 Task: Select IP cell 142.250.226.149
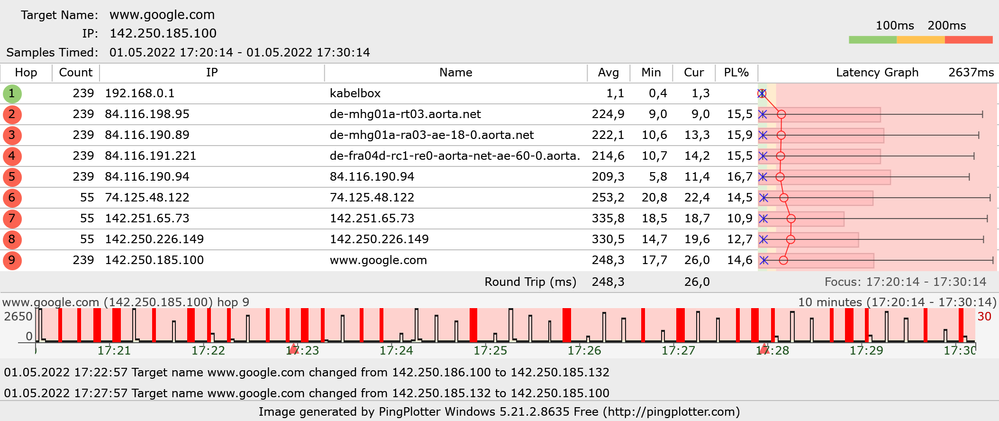154,239
